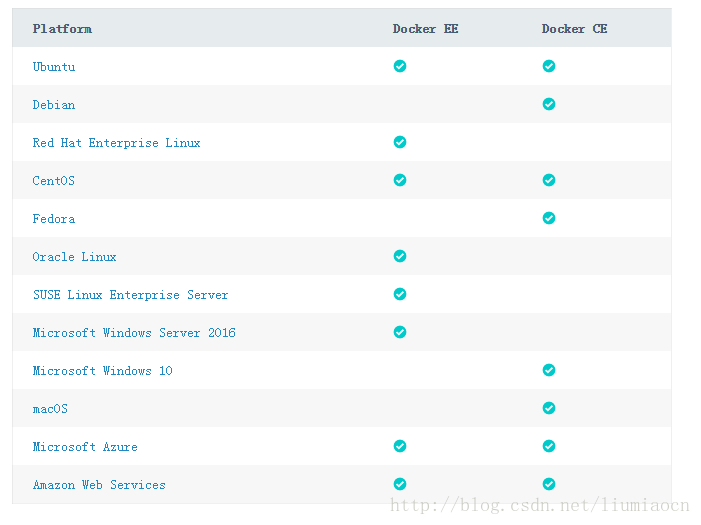This screenshot has height=525, width=701.
Task: Open Red Hat Enterprise Linux link
Action: pos(116,143)
